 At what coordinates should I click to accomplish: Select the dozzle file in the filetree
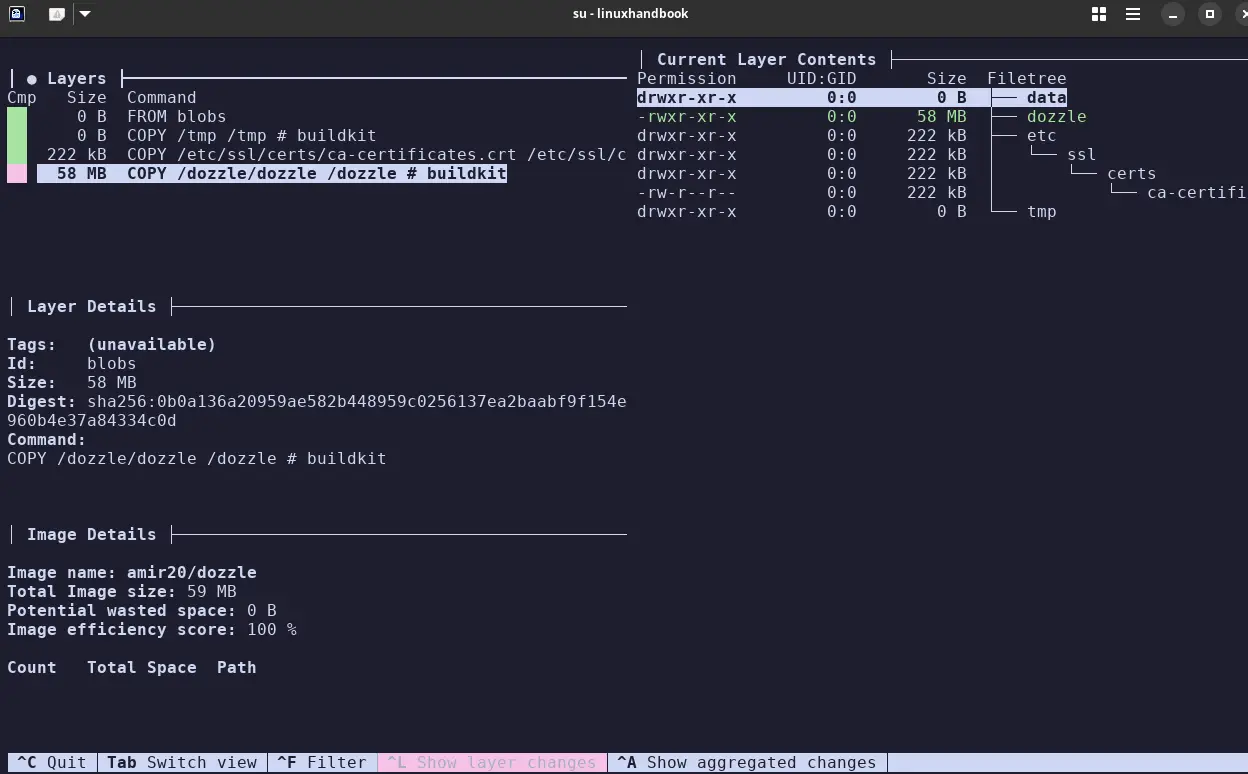click(x=1056, y=116)
